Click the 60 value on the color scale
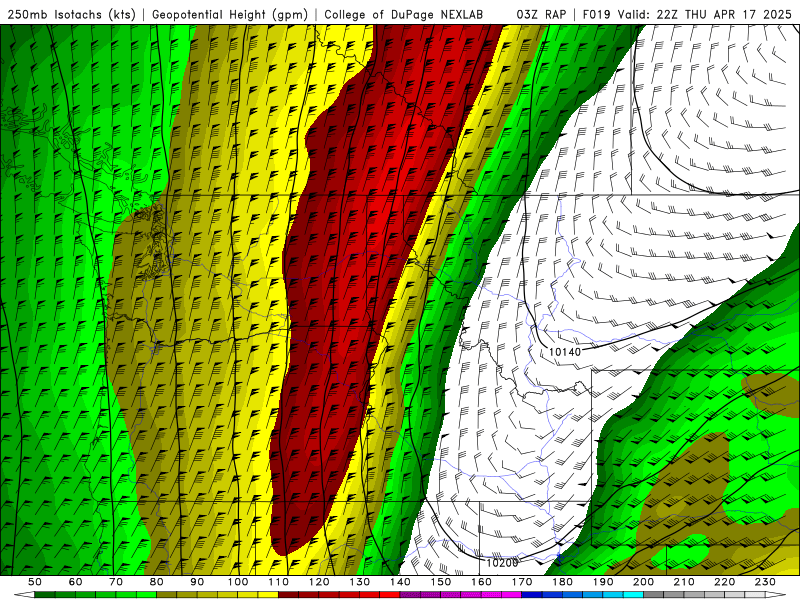The height and width of the screenshot is (600, 800). pos(76,582)
